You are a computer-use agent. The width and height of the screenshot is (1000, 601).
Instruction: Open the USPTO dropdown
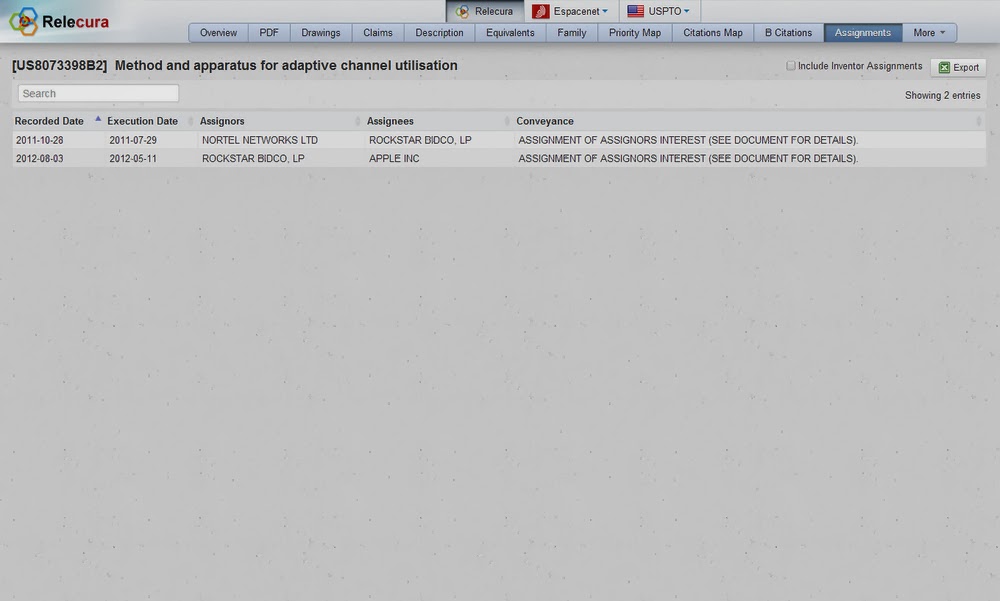659,11
